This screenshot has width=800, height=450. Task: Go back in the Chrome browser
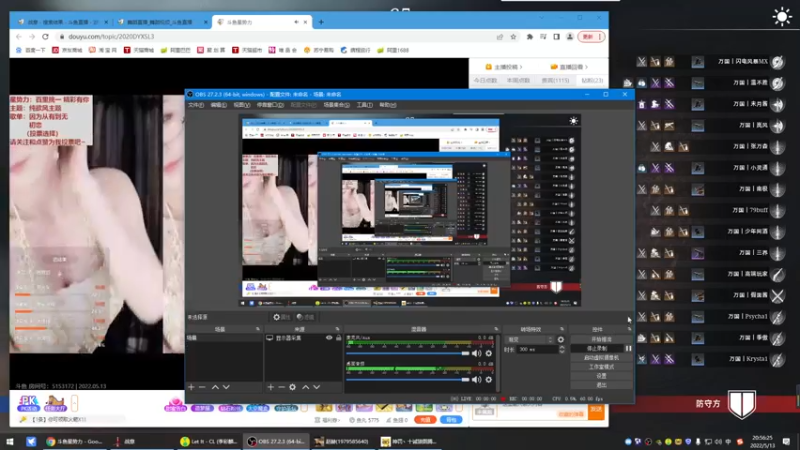tap(19, 37)
